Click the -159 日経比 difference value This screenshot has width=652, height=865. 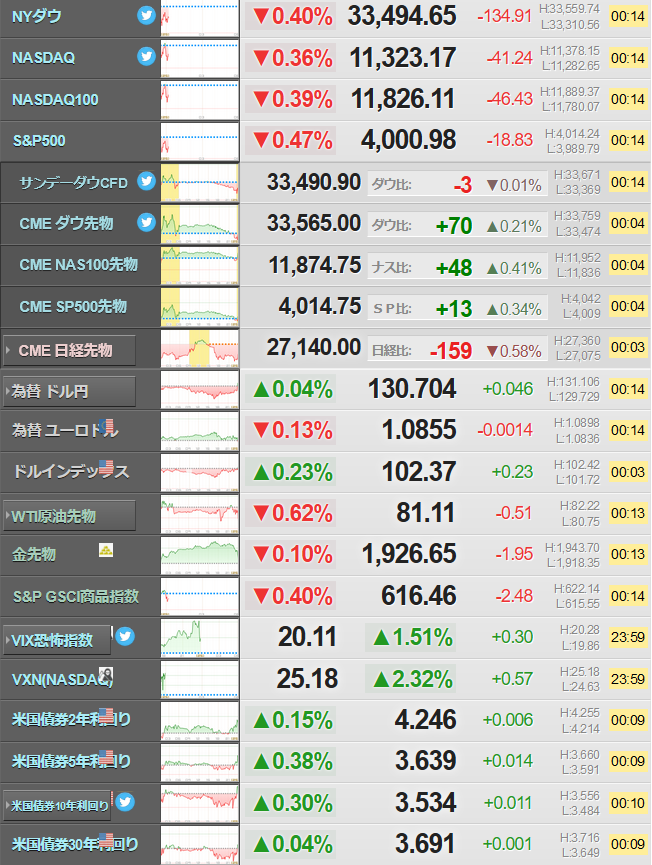451,351
